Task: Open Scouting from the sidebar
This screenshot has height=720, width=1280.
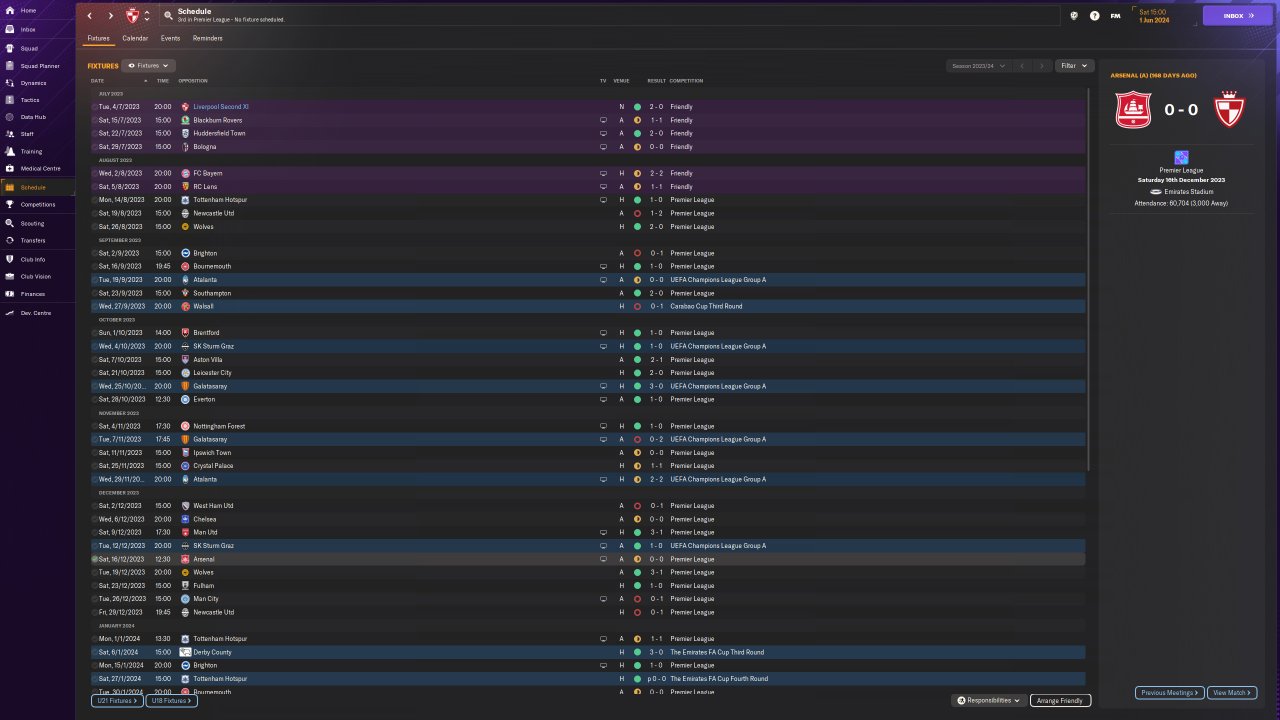Action: 10,223
